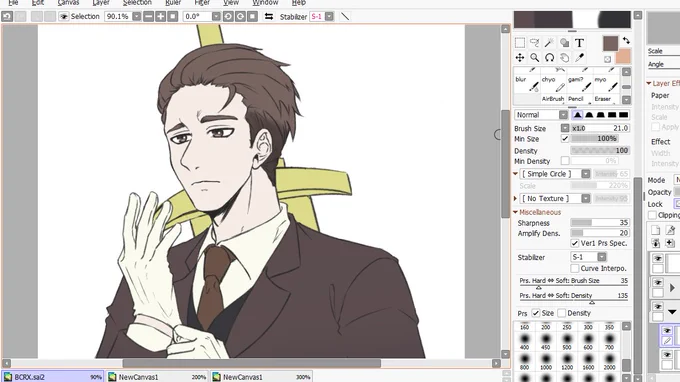
Task: Flip the canvas view horizontally
Action: coord(269,16)
